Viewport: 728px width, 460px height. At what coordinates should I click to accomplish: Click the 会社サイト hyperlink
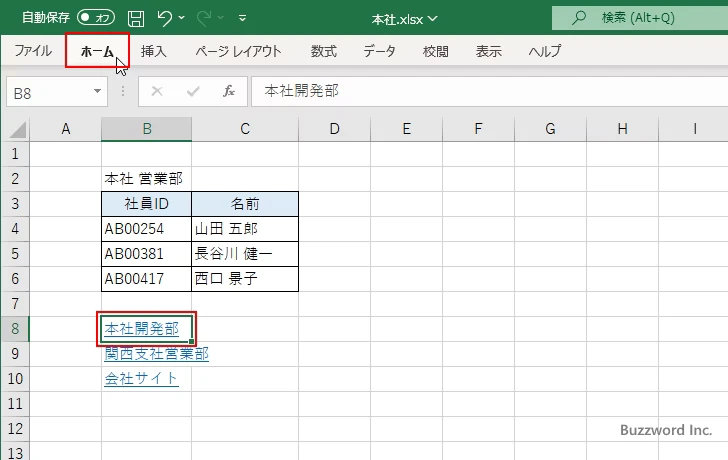141,379
